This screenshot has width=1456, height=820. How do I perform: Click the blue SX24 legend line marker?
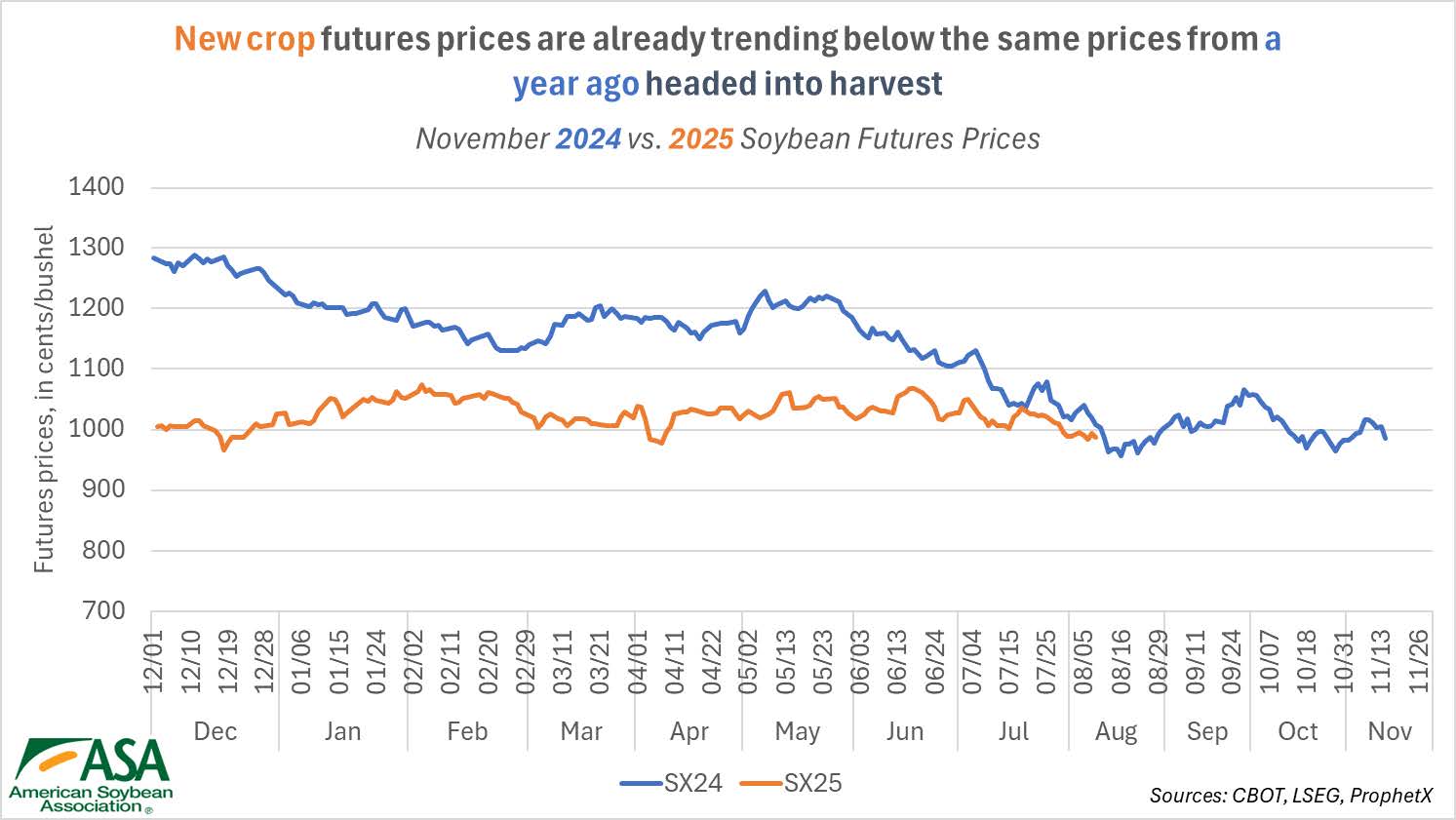point(641,783)
